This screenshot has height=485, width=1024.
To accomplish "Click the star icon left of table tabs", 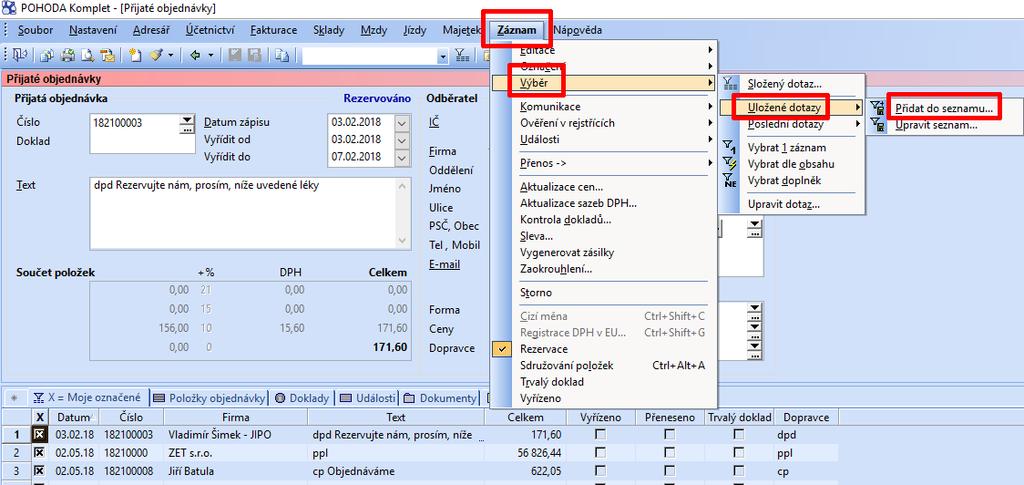I will pos(14,398).
